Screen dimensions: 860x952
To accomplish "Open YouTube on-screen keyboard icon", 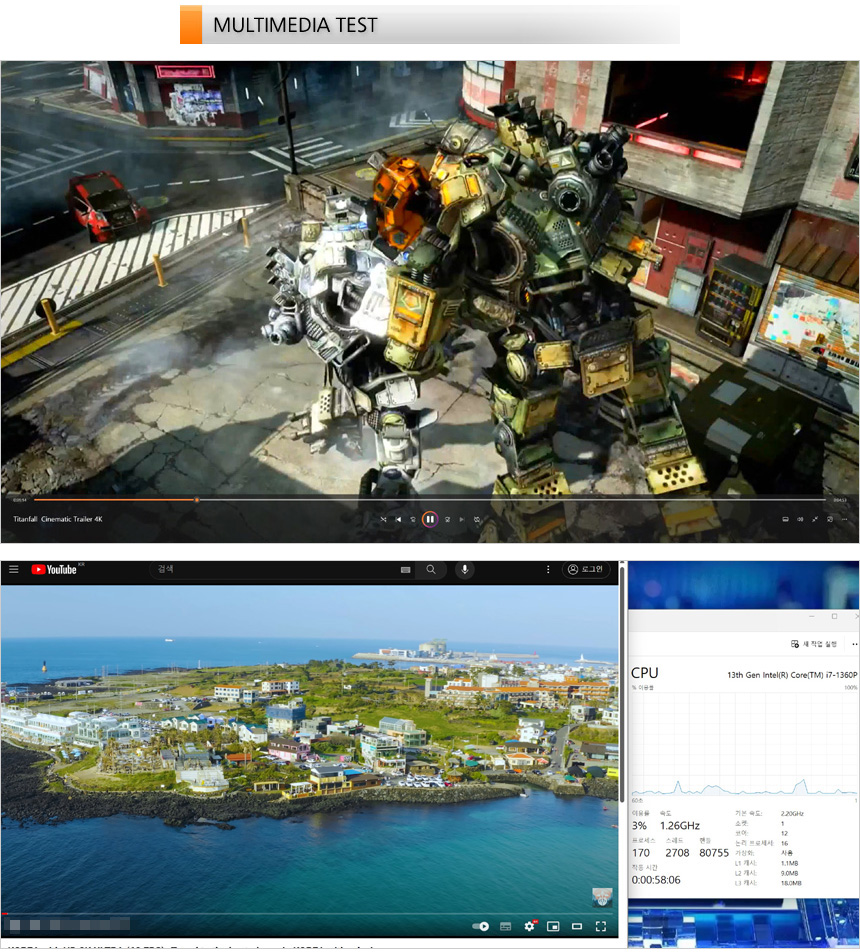I will pyautogui.click(x=406, y=570).
